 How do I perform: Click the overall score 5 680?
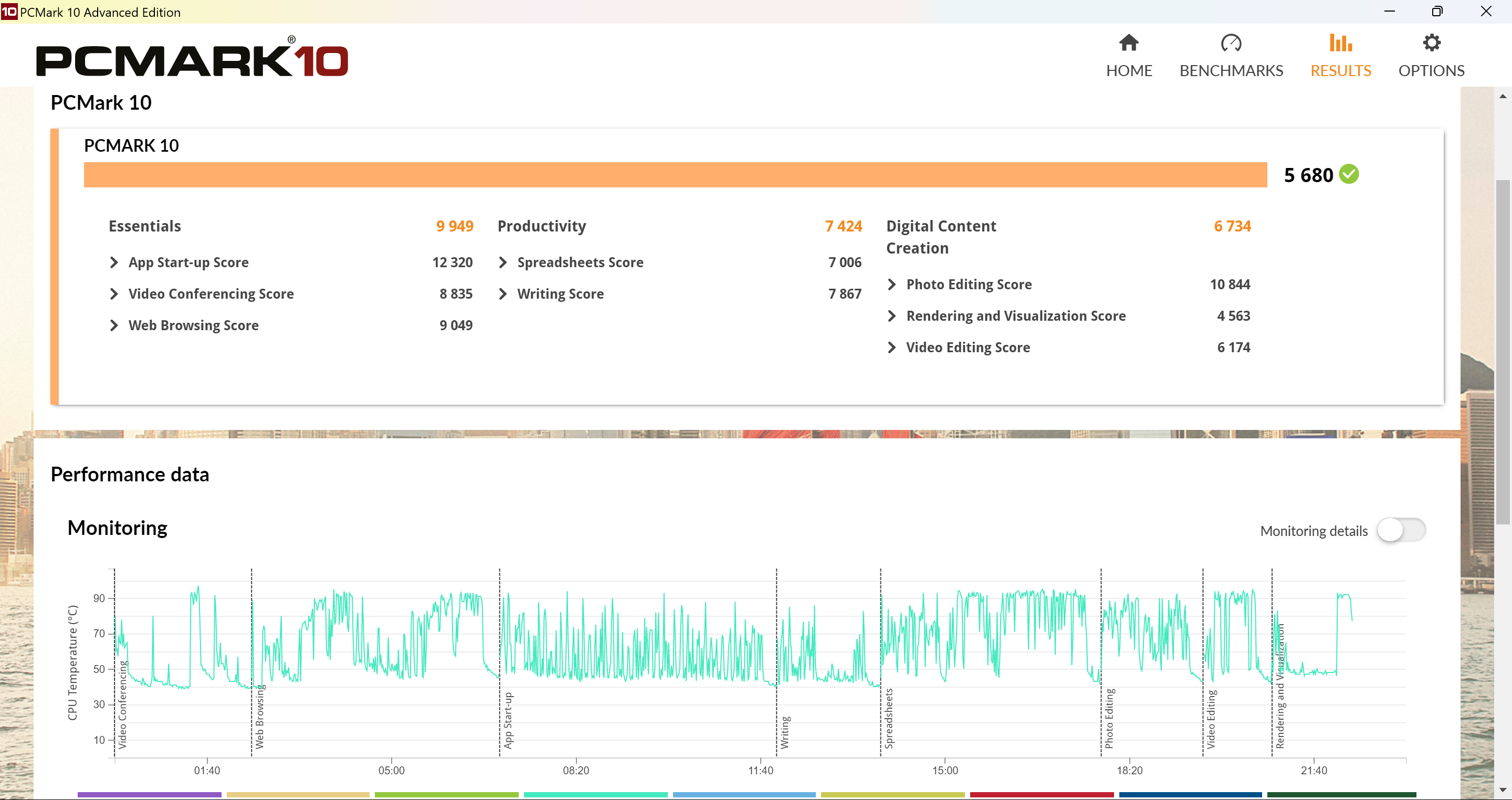1308,175
